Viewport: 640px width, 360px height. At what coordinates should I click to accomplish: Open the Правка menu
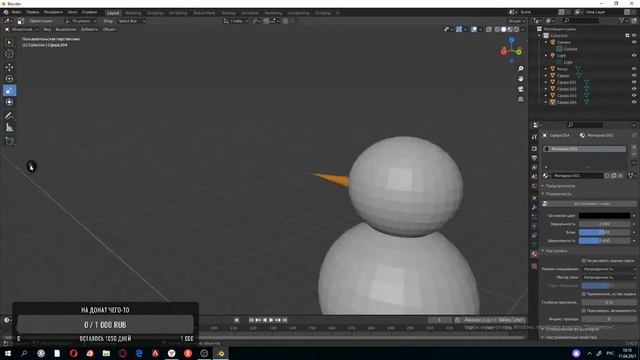(33, 12)
